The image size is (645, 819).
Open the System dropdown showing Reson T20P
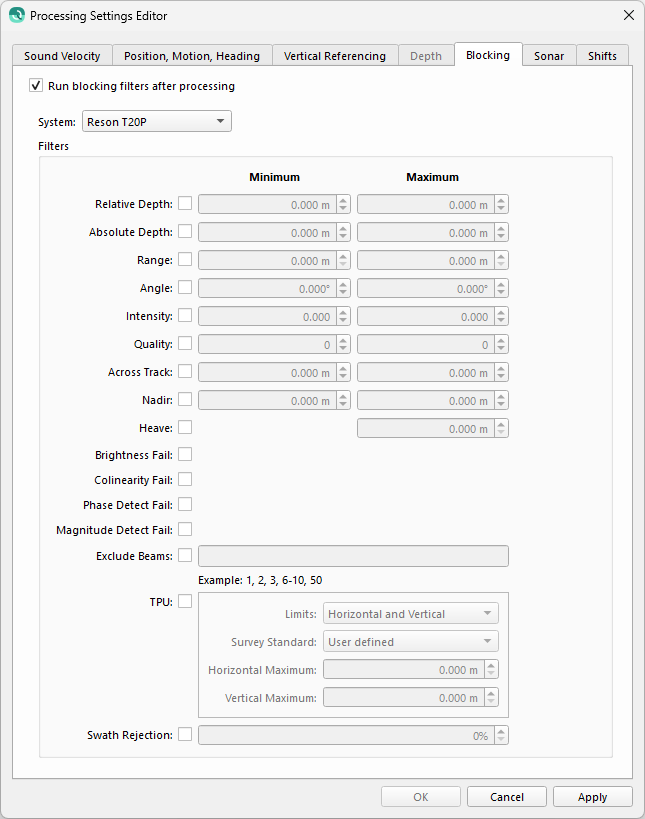pyautogui.click(x=156, y=122)
